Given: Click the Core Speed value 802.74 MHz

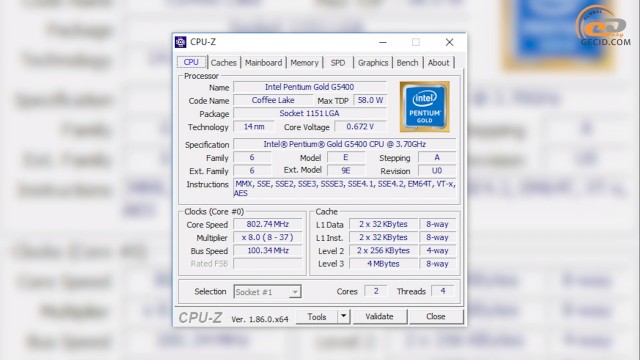Looking at the screenshot, I should 268,224.
